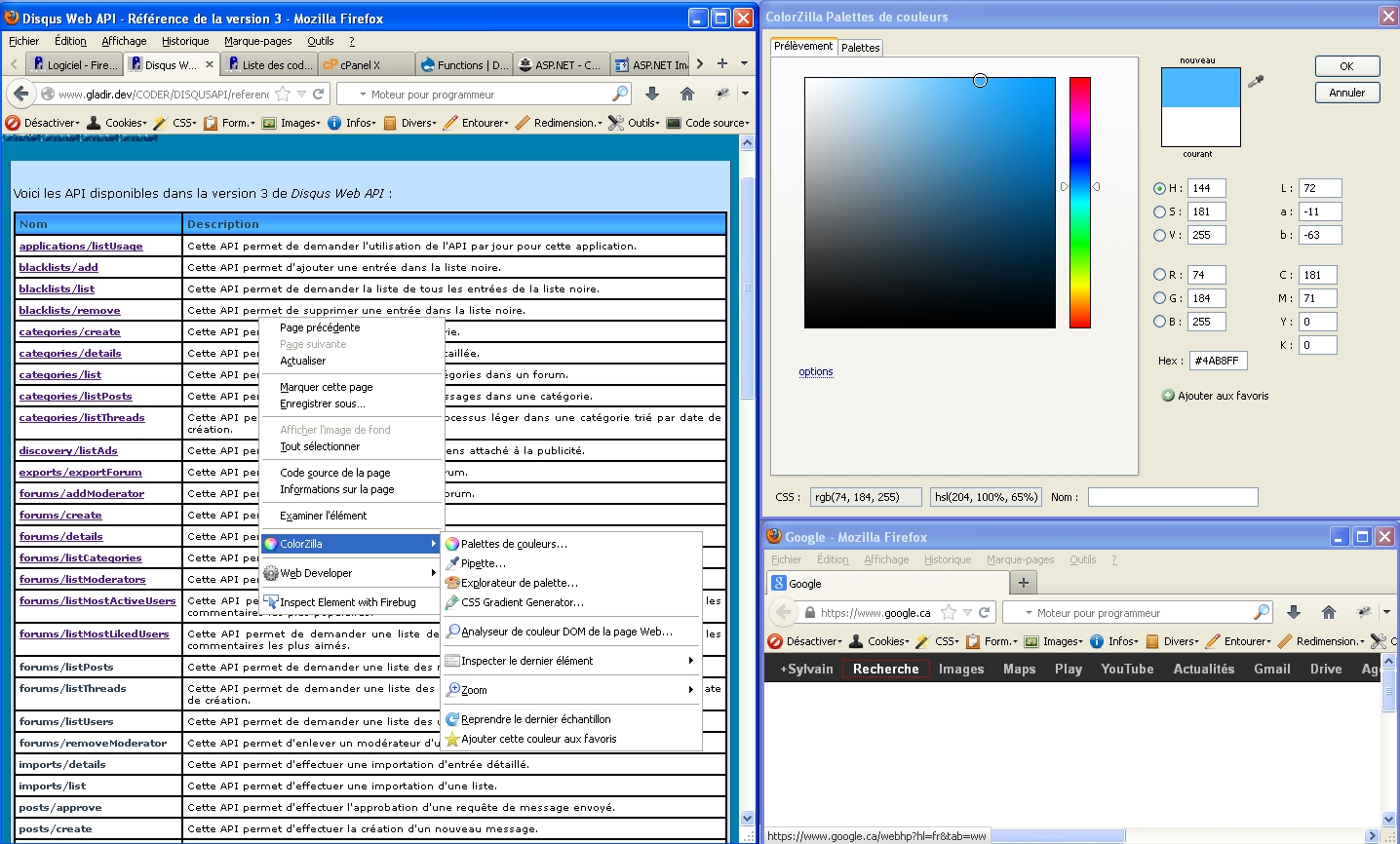
Task: Expand the Désactiver dropdown in Web Developer toolbar
Action: 44,123
